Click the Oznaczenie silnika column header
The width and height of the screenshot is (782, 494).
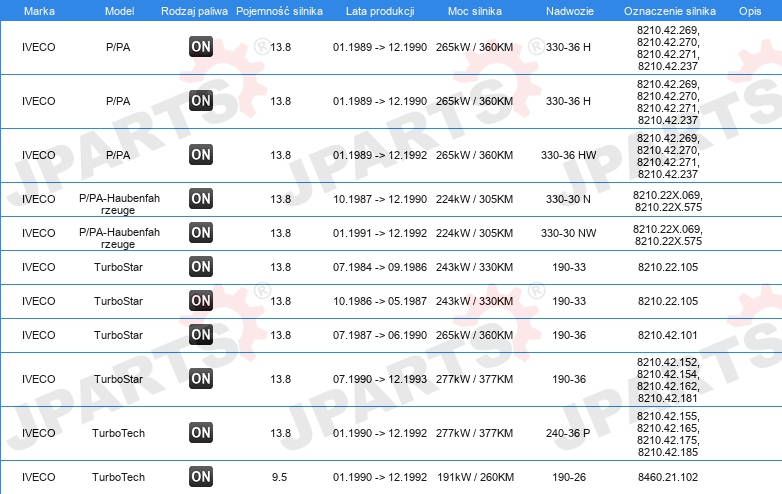[x=670, y=11]
